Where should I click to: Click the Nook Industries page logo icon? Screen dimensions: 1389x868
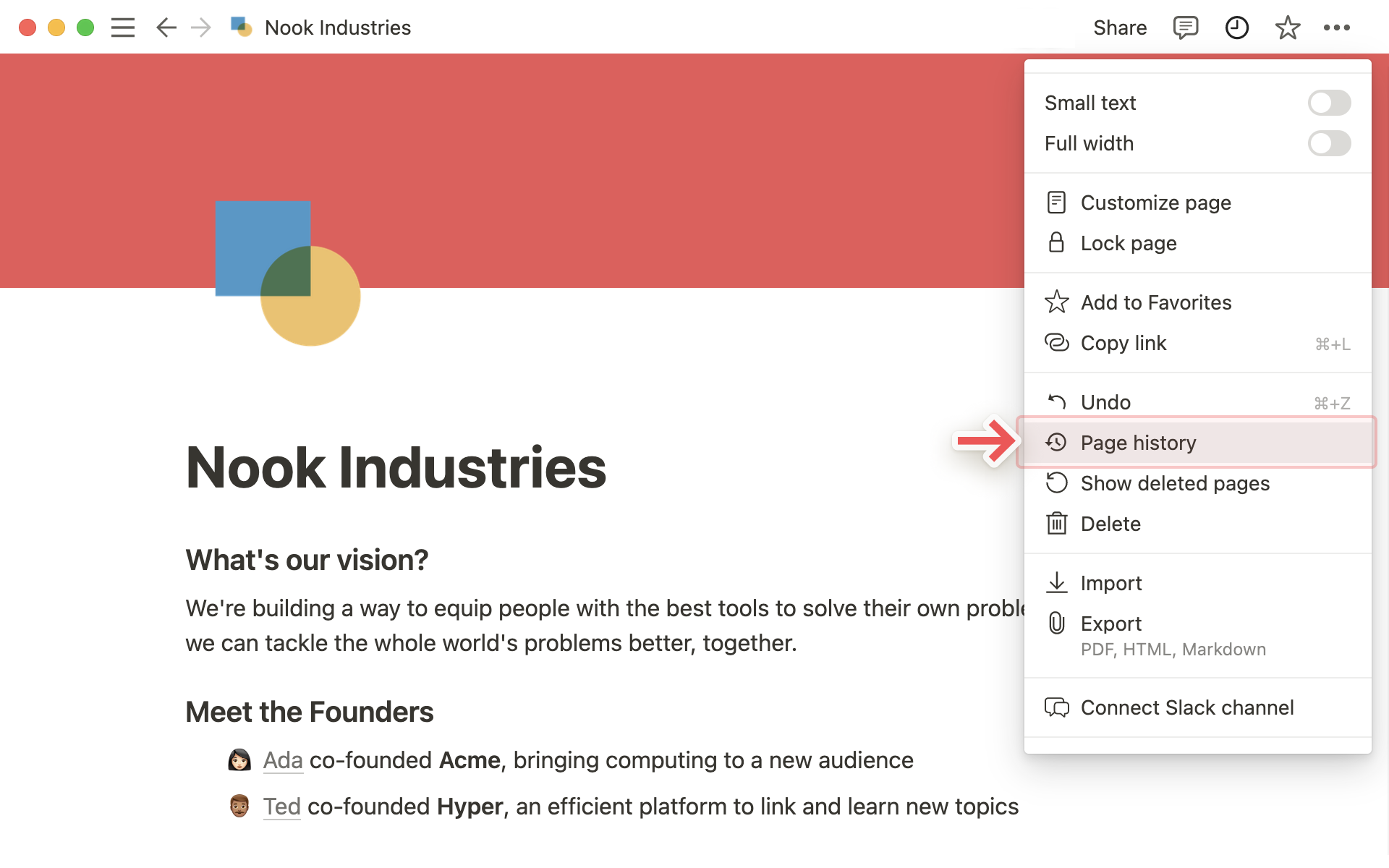click(x=288, y=273)
